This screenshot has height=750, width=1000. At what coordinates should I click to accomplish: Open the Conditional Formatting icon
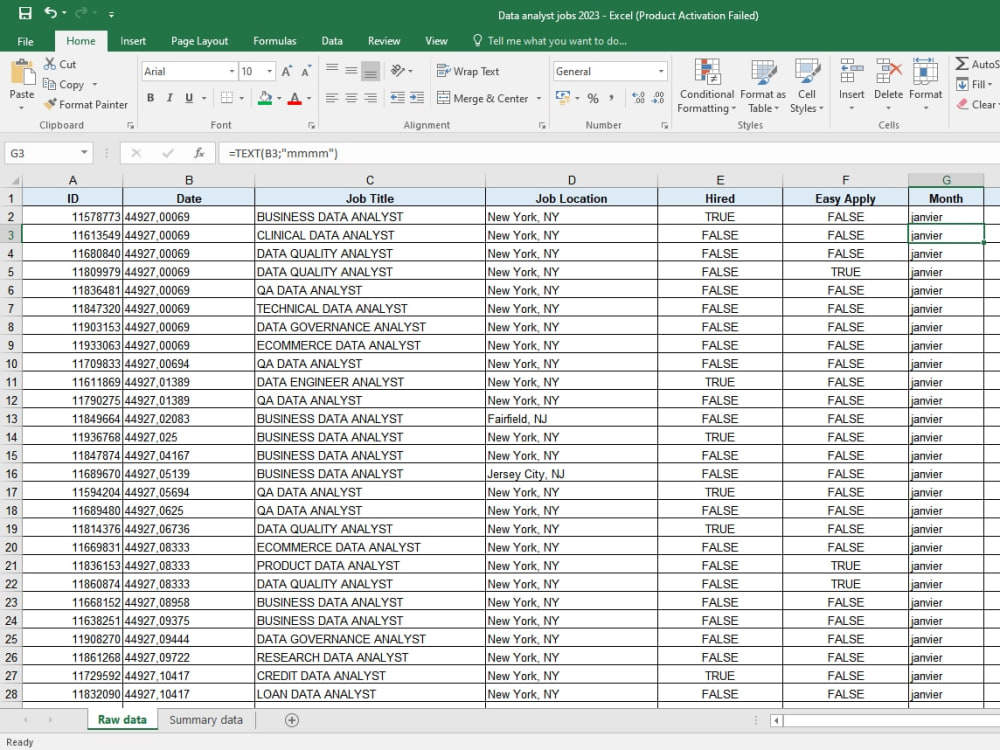pos(707,71)
